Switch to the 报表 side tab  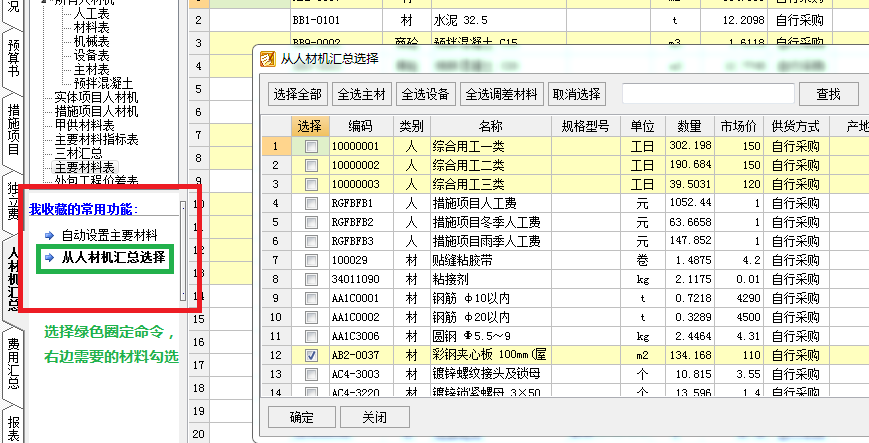(12, 427)
